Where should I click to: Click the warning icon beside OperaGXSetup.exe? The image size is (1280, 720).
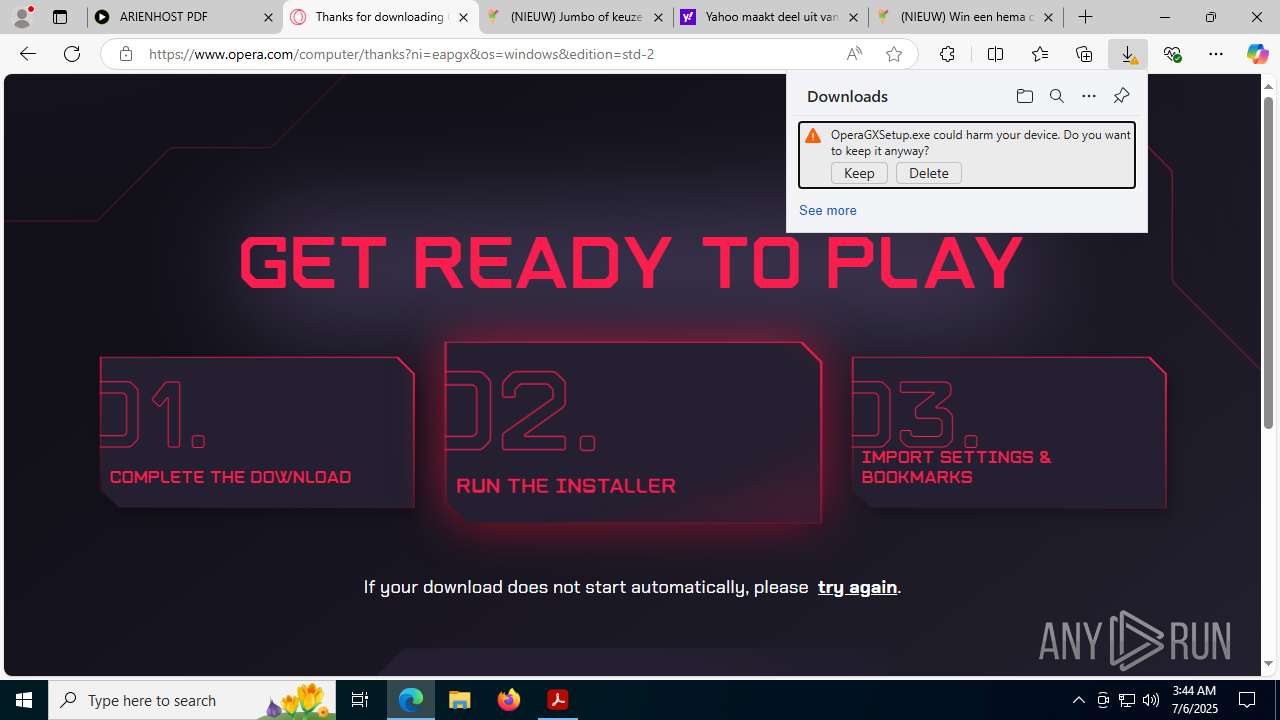[x=813, y=136]
